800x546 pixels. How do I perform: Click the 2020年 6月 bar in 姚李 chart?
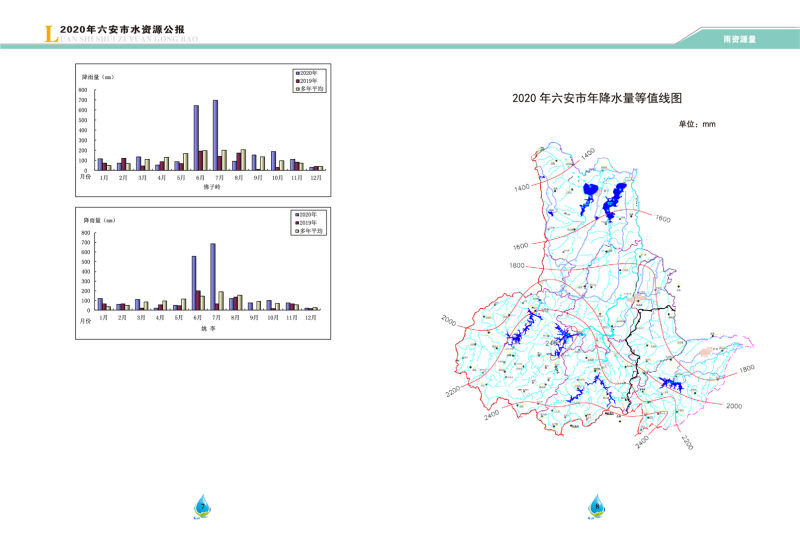pos(194,283)
